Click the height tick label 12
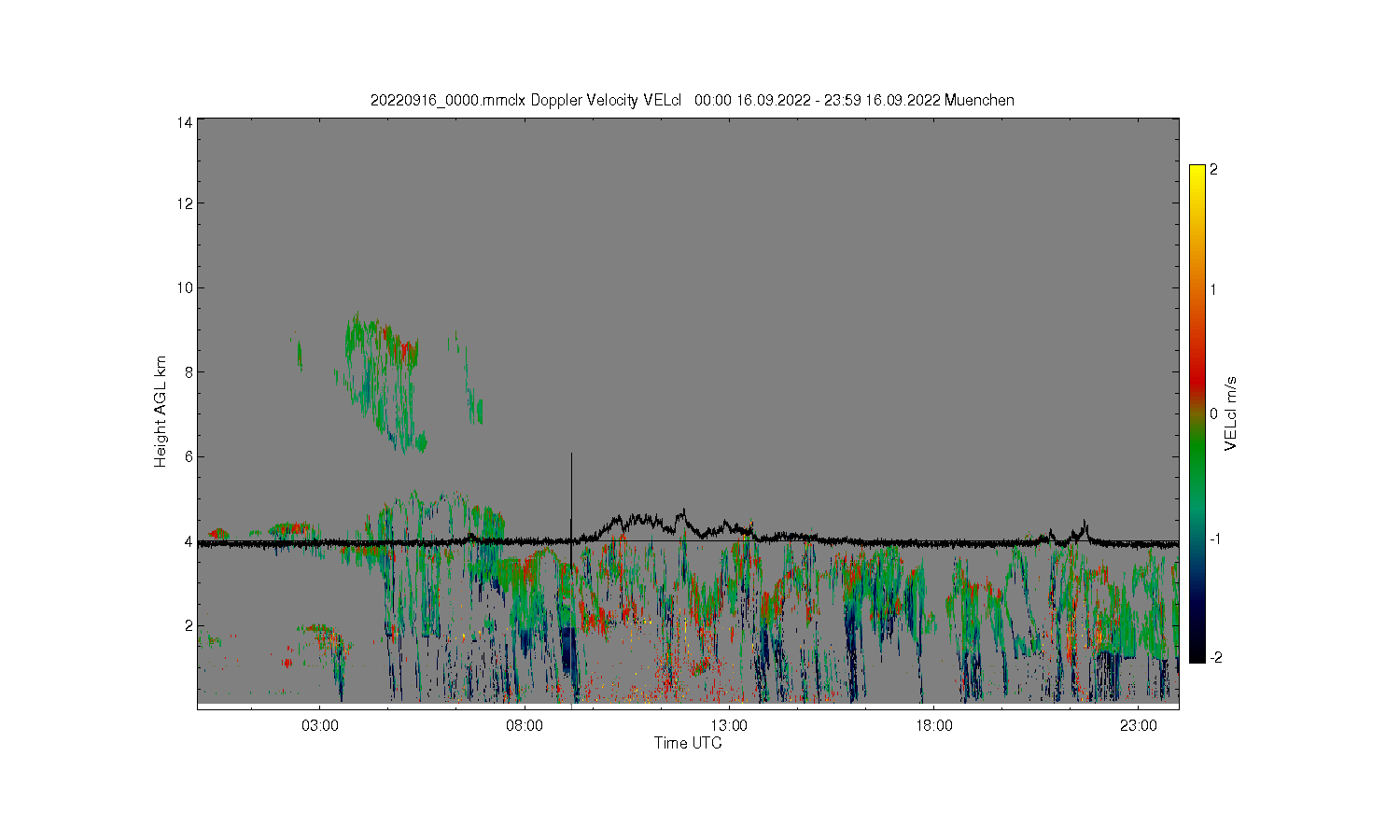Image resolution: width=1400 pixels, height=840 pixels. 185,203
